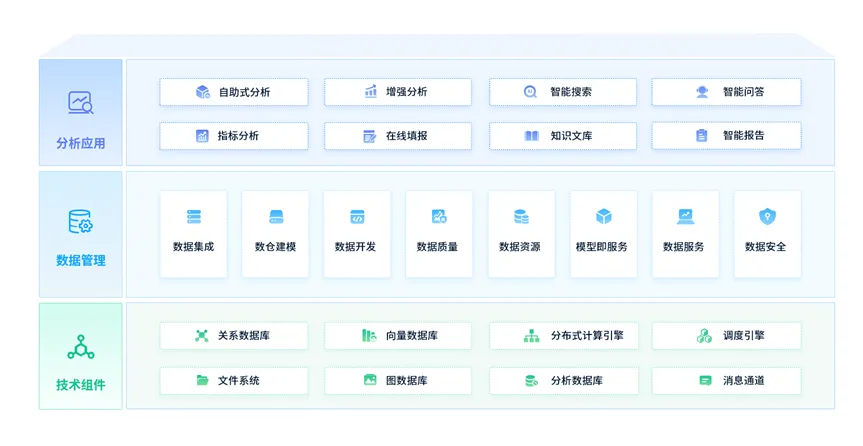Click the 技术组件 molecule icon
Viewport: 863px width, 446px height.
click(81, 347)
